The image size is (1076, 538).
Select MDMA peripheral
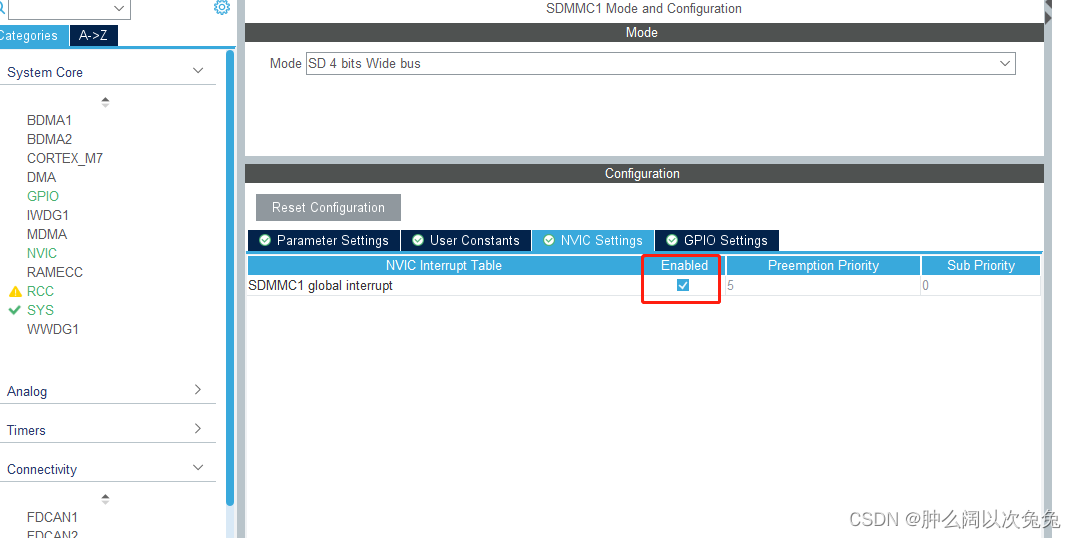pyautogui.click(x=47, y=235)
